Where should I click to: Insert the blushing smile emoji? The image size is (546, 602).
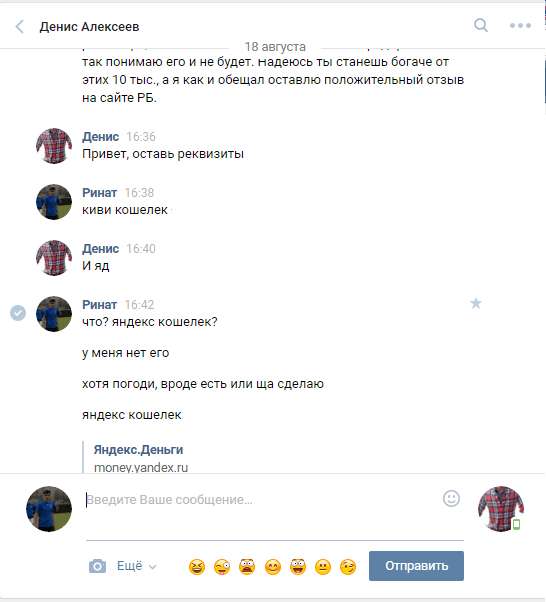pos(273,567)
